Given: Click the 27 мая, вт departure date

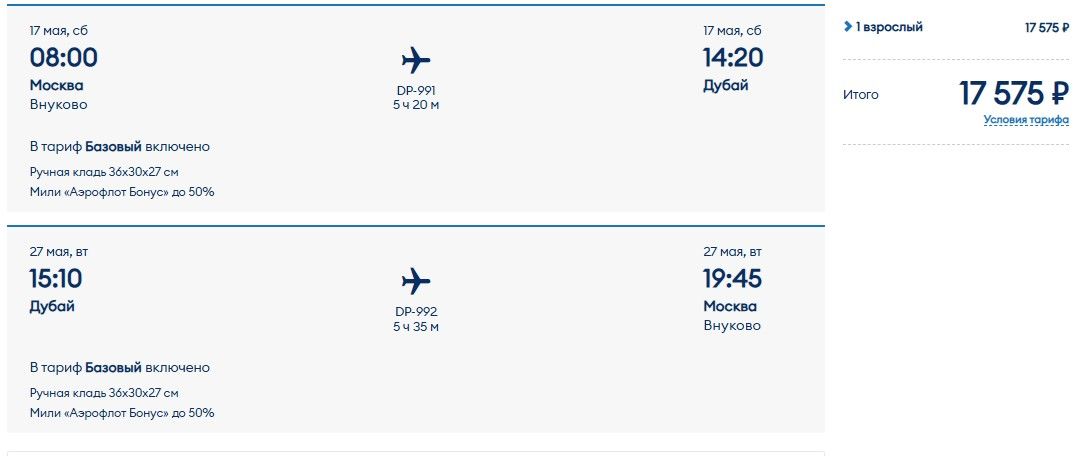Looking at the screenshot, I should click(x=59, y=252).
